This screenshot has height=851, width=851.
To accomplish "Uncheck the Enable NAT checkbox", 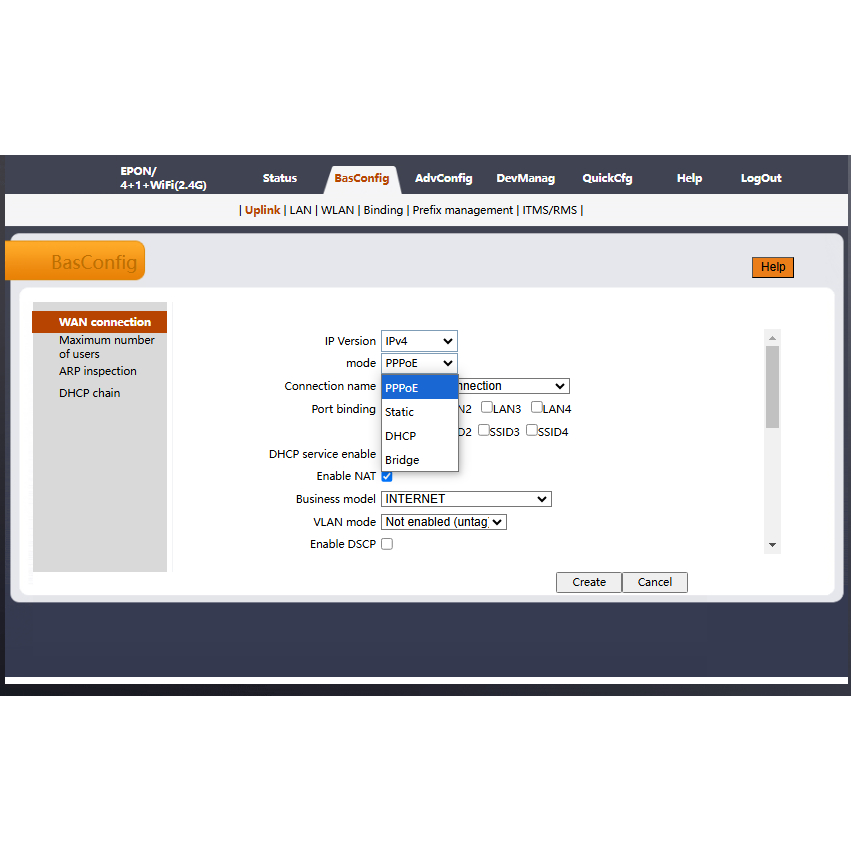I will pyautogui.click(x=387, y=476).
